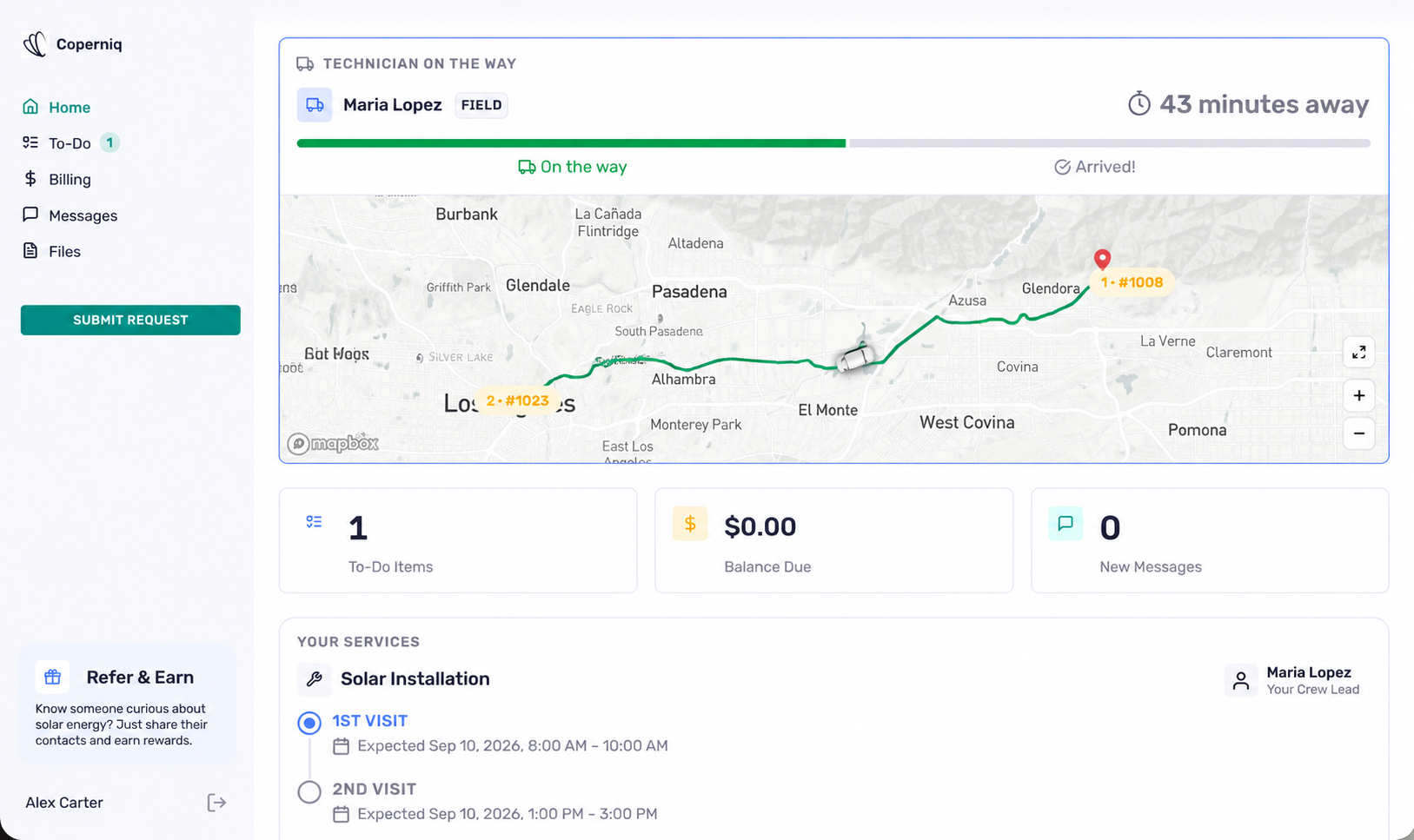Go to Billing in sidebar

click(x=56, y=179)
